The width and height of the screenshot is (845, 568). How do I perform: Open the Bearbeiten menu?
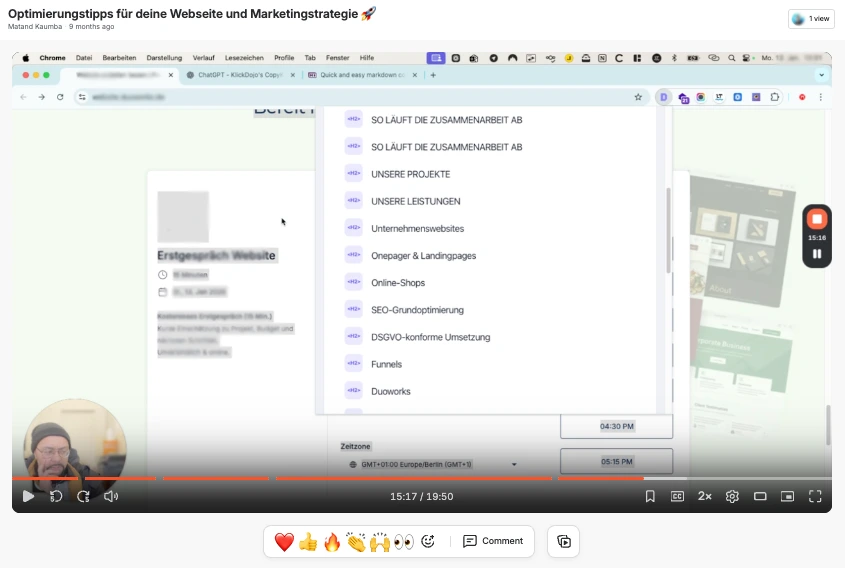[x=119, y=58]
